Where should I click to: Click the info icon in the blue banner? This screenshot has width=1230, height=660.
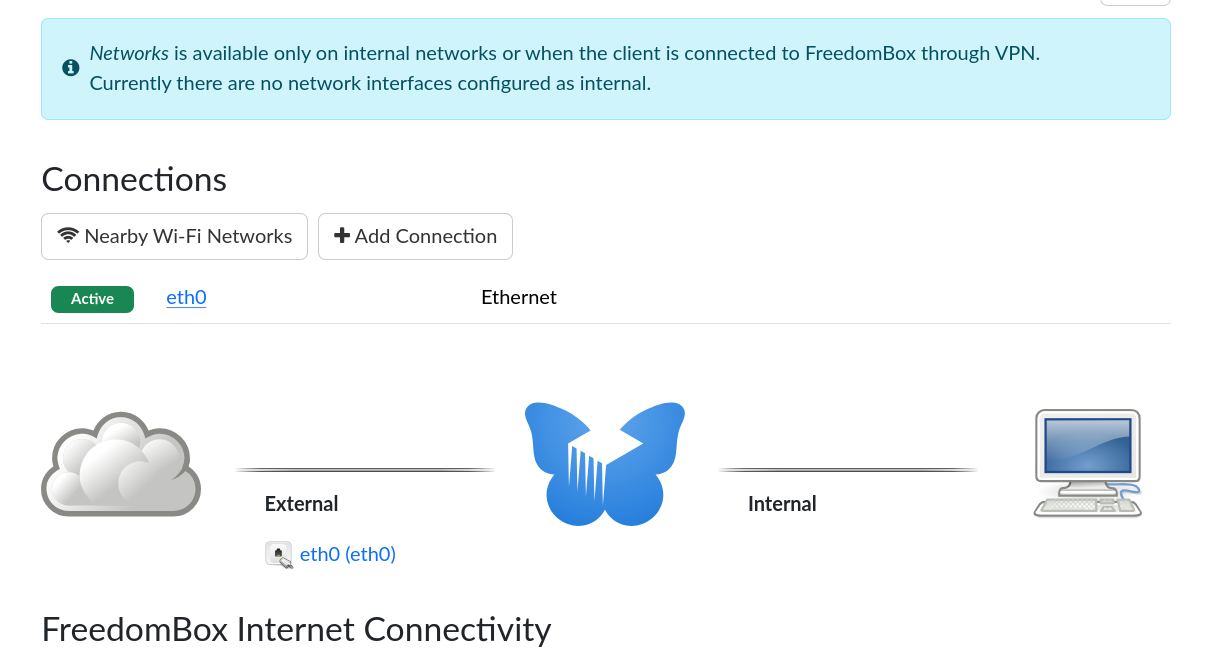70,68
